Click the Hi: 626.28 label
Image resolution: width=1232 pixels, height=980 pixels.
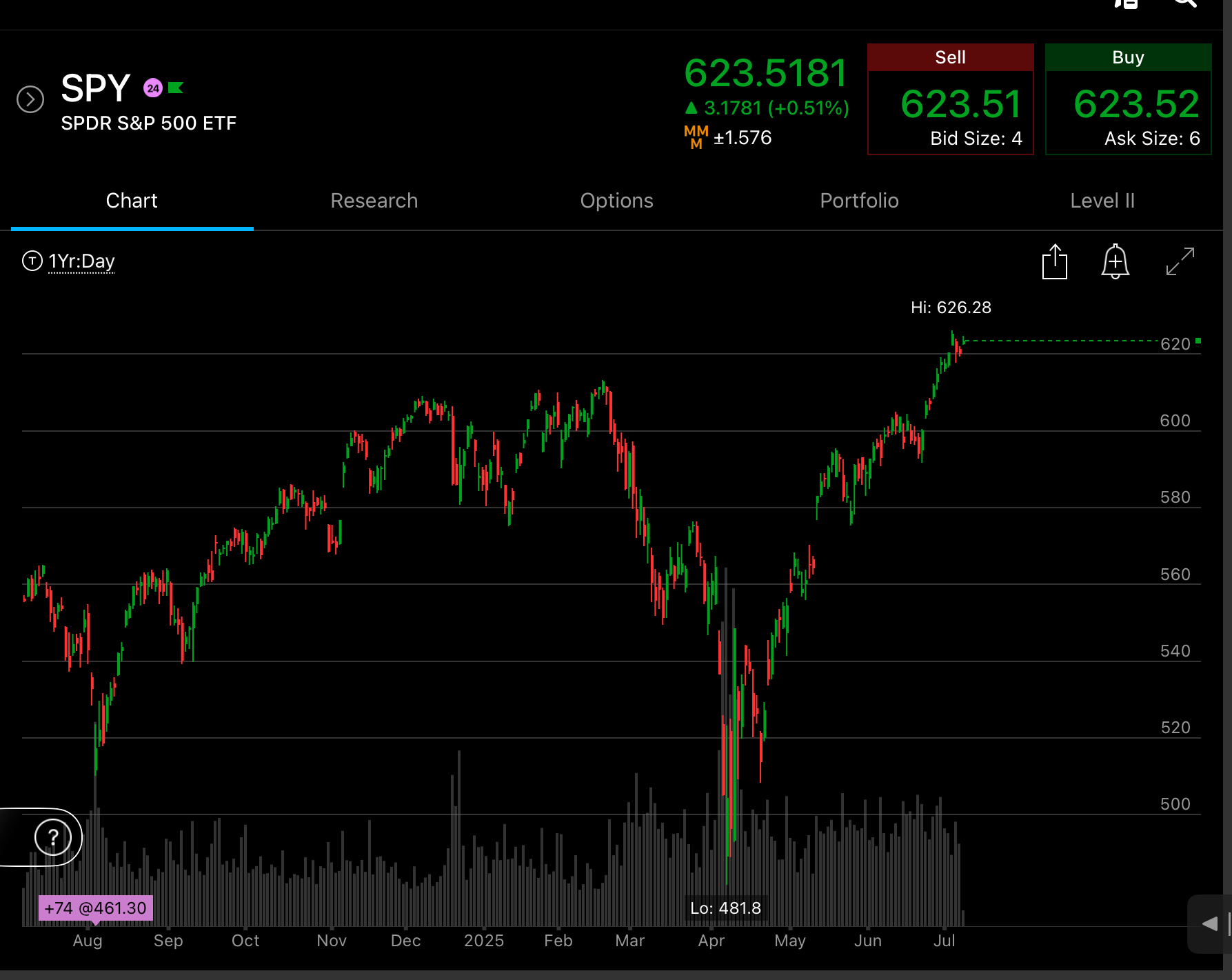click(951, 308)
